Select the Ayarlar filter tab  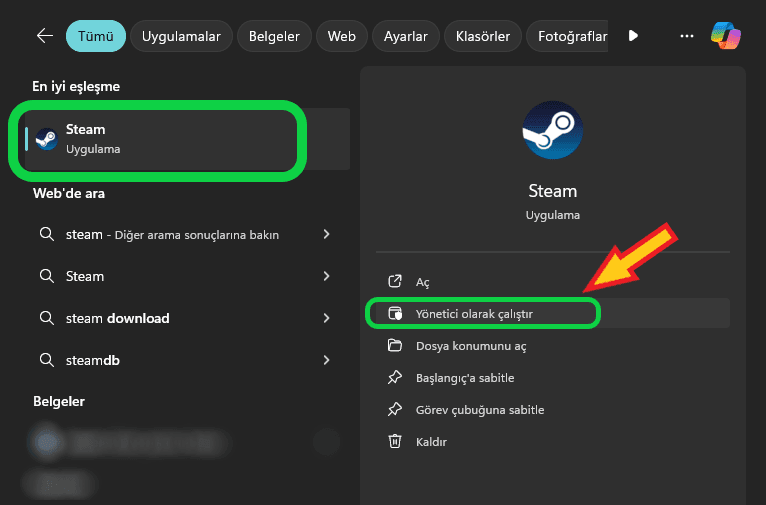(405, 36)
